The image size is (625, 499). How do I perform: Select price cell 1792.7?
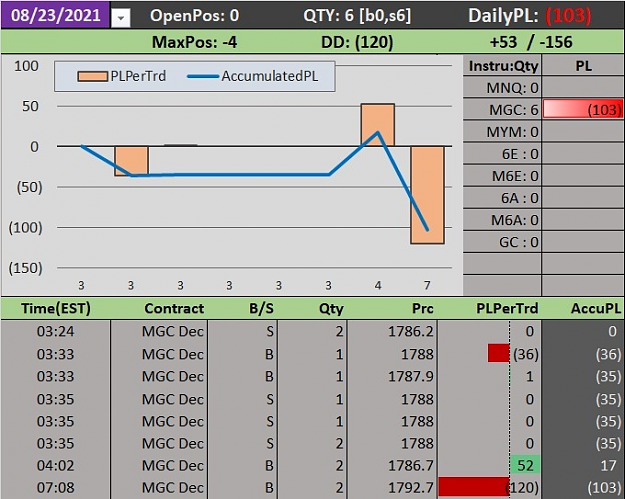393,487
